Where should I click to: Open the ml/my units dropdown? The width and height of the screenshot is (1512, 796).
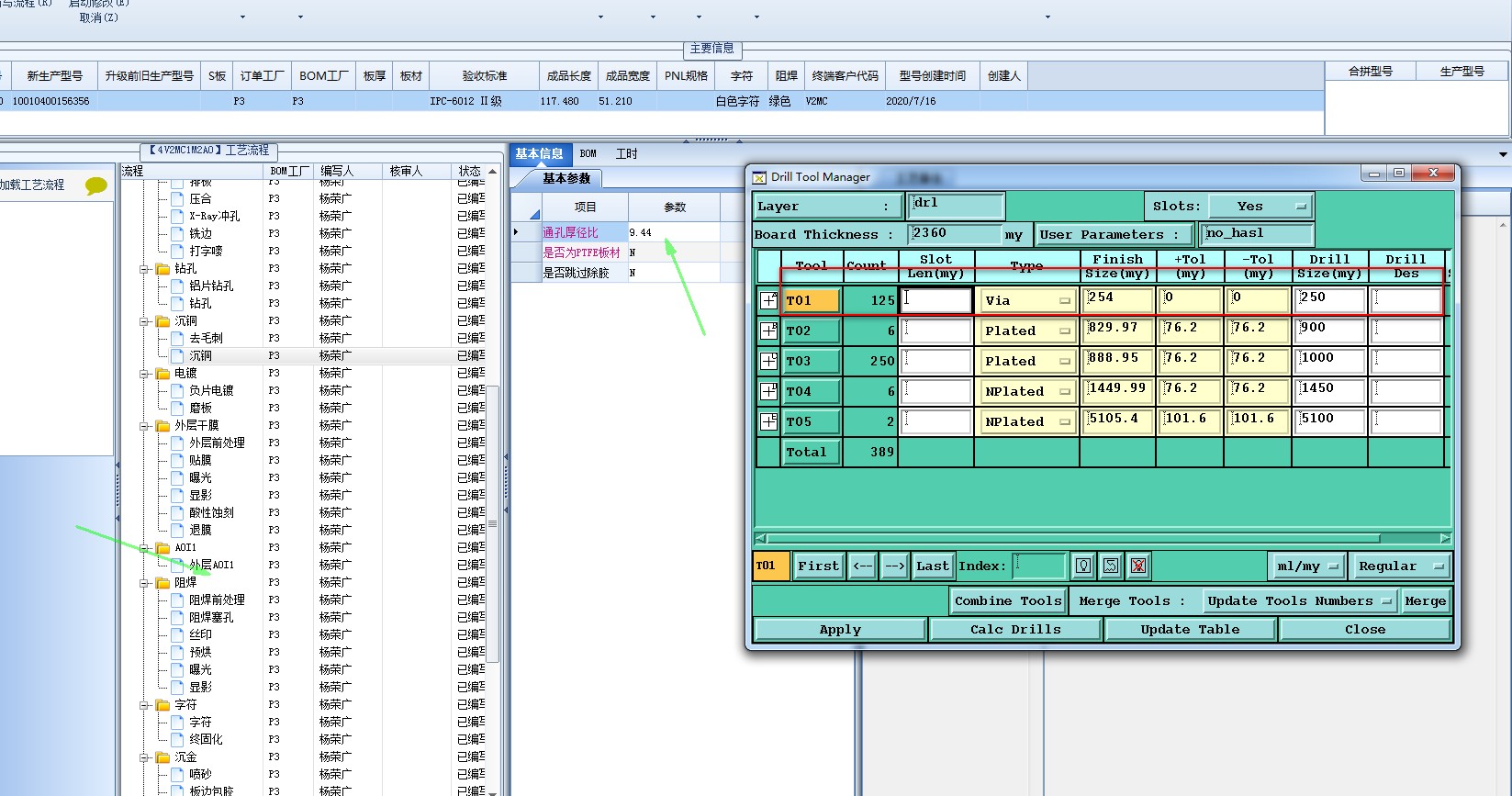pyautogui.click(x=1307, y=566)
